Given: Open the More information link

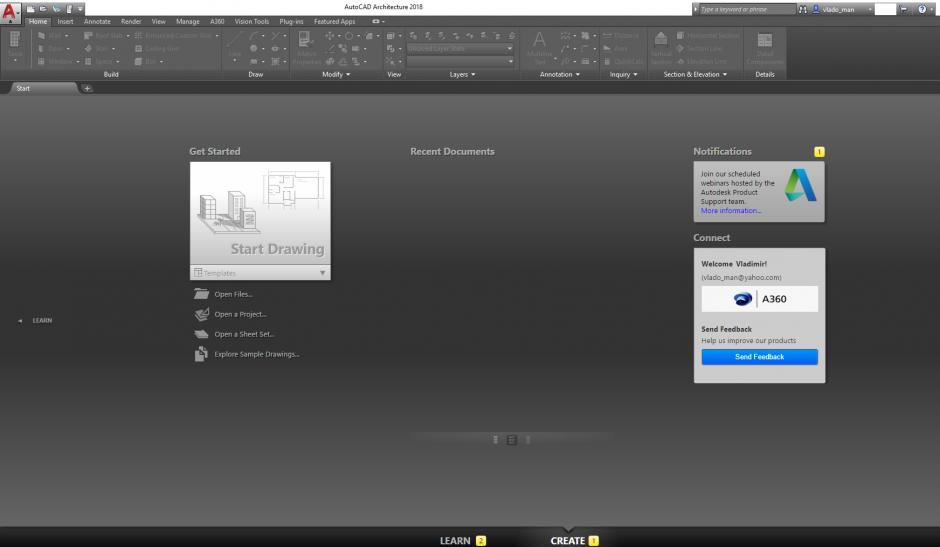Looking at the screenshot, I should (731, 211).
